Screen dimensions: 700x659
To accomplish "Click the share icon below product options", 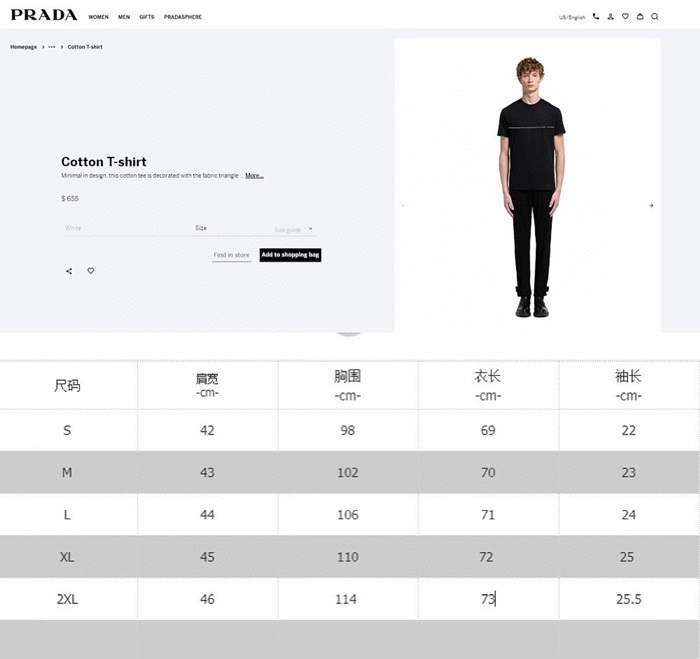I will pos(69,271).
